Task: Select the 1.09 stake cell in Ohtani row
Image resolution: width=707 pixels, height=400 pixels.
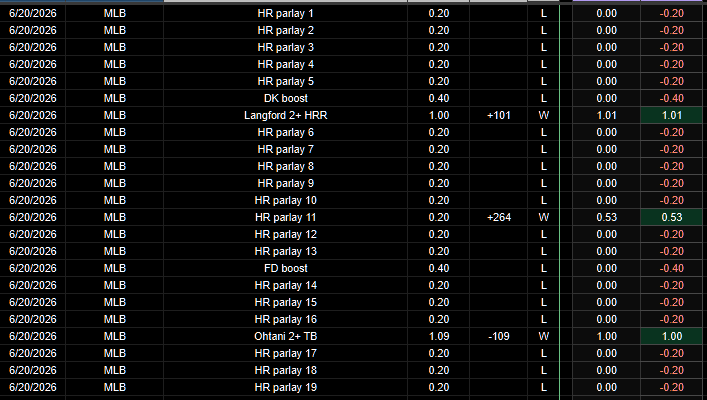Action: coord(439,336)
